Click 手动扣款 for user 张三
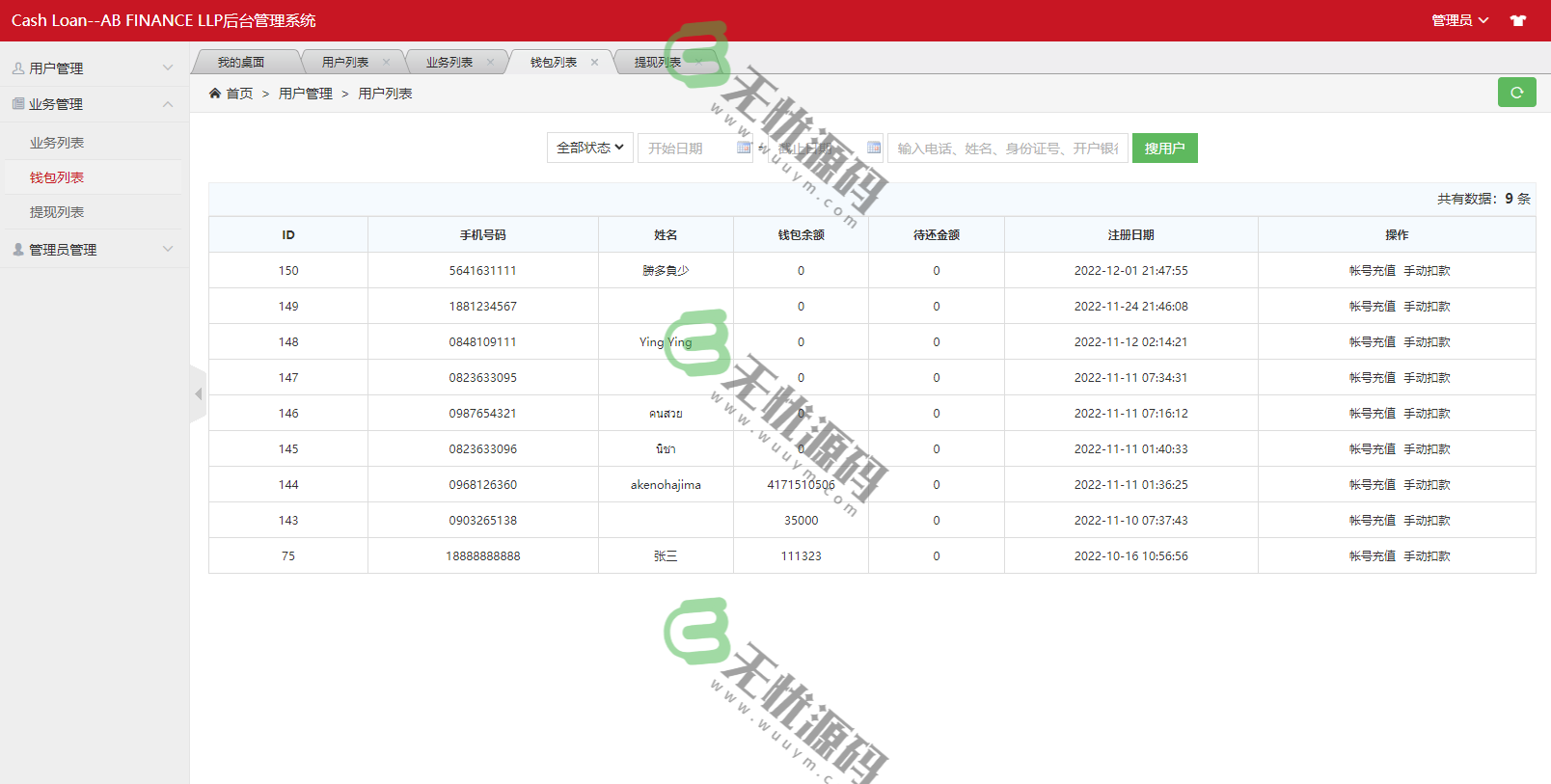The width and height of the screenshot is (1551, 784). click(x=1428, y=555)
